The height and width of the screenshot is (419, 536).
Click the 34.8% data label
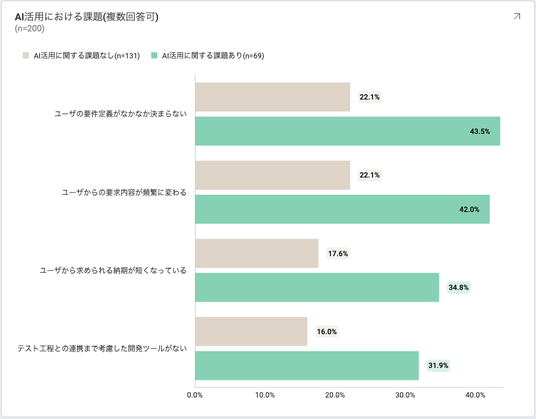pyautogui.click(x=458, y=287)
